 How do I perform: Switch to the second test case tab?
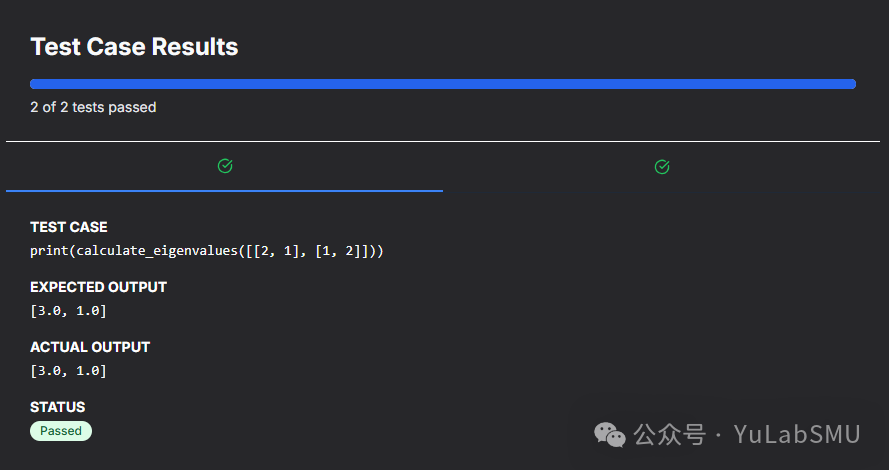tap(664, 166)
